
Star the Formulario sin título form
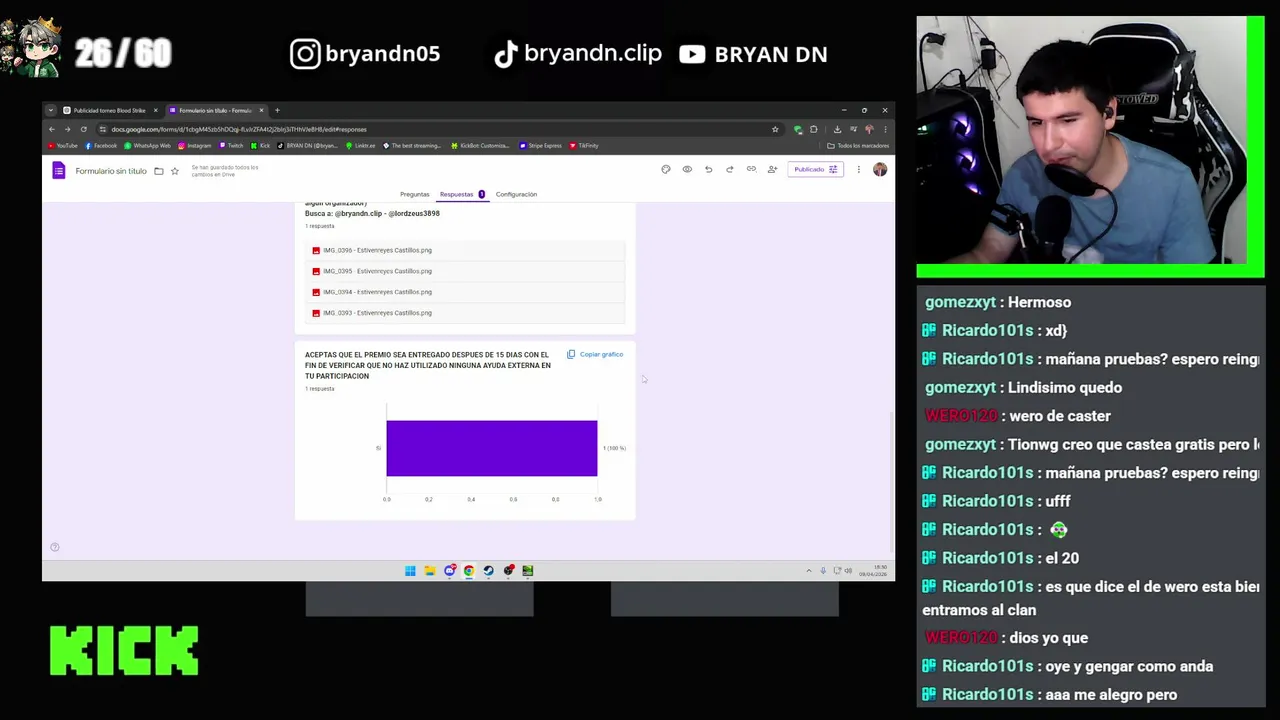(174, 171)
